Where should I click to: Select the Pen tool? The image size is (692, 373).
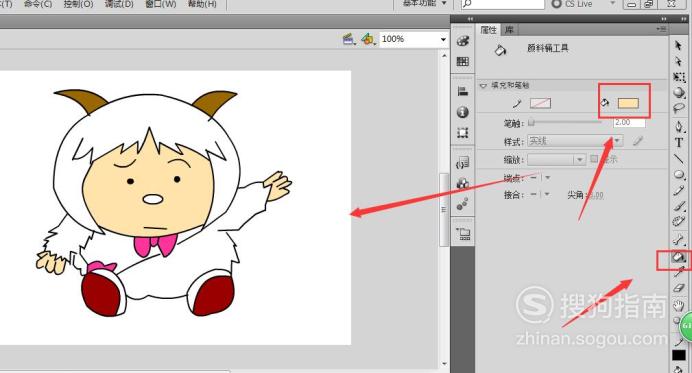[679, 127]
